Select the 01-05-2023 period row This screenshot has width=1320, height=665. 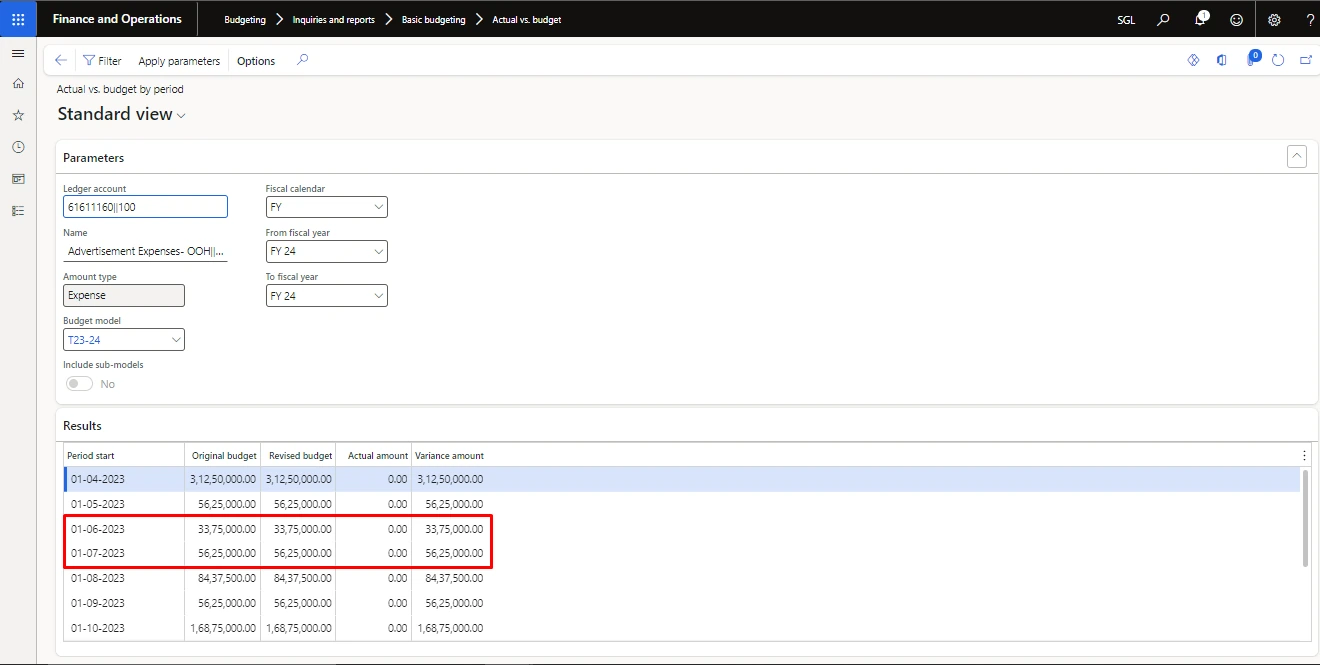point(682,504)
